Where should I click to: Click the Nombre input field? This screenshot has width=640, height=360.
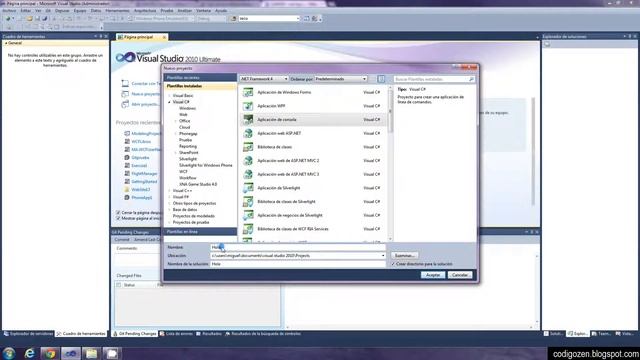tap(298, 247)
